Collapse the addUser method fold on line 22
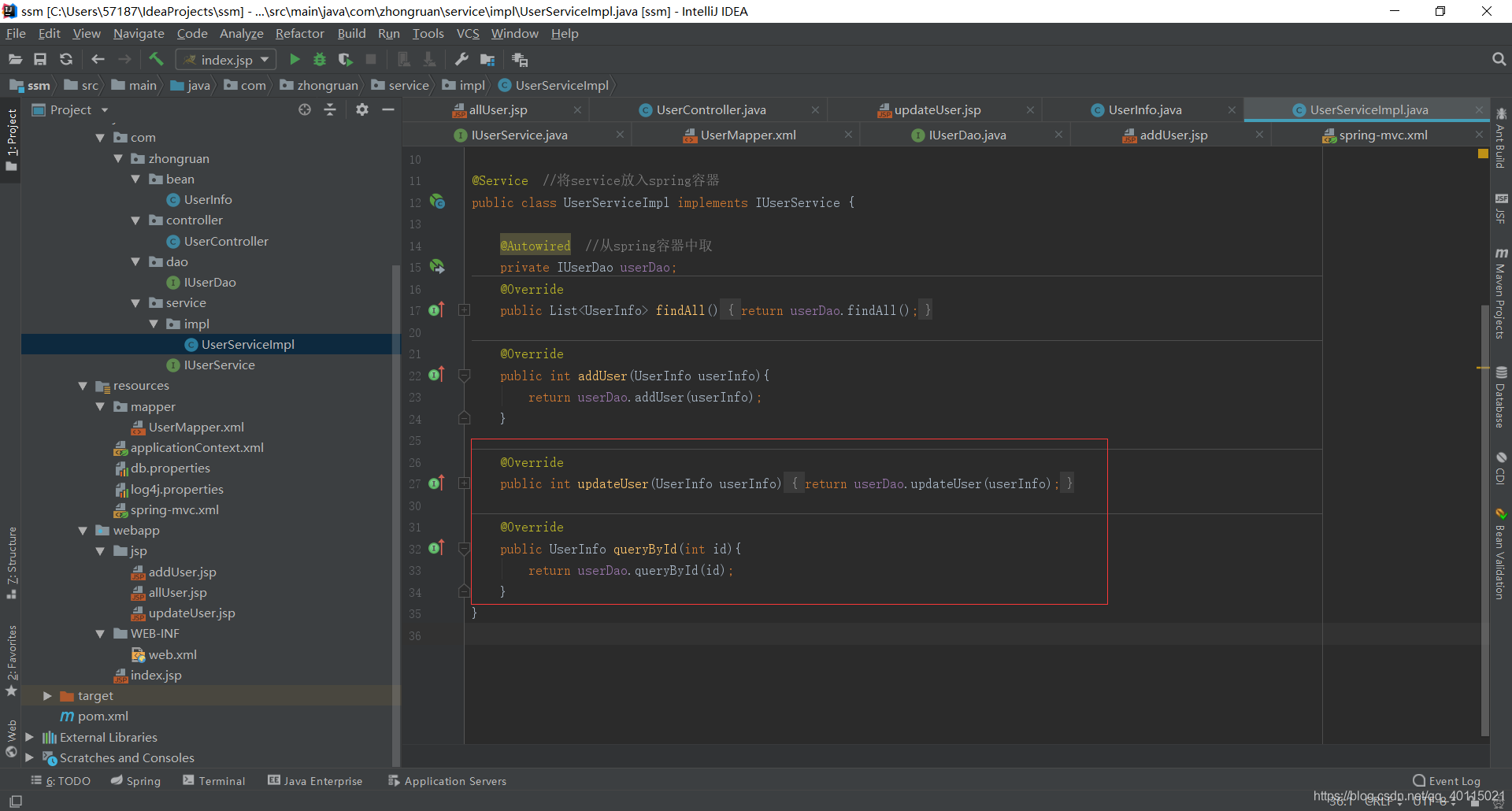The image size is (1512, 811). pos(465,375)
